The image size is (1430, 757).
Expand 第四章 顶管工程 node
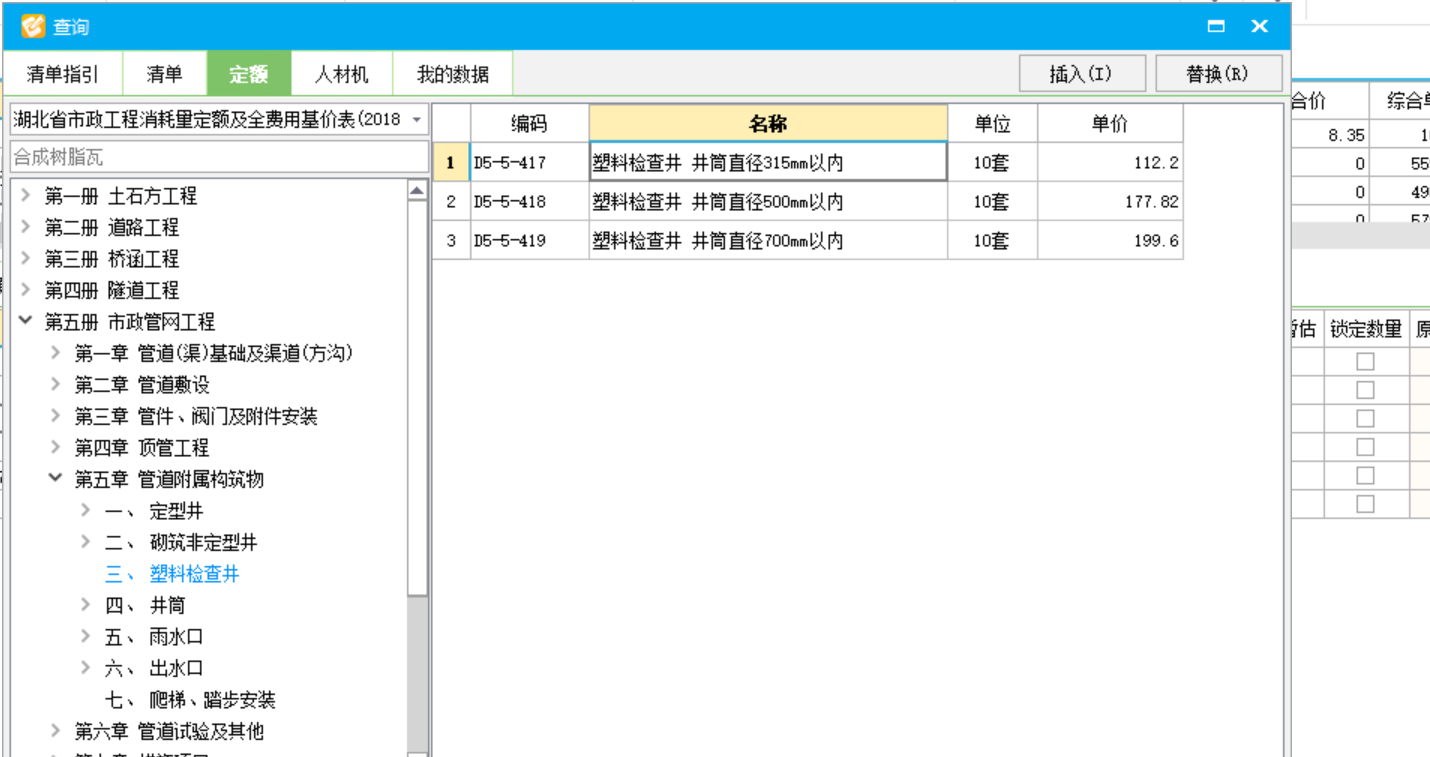click(56, 447)
